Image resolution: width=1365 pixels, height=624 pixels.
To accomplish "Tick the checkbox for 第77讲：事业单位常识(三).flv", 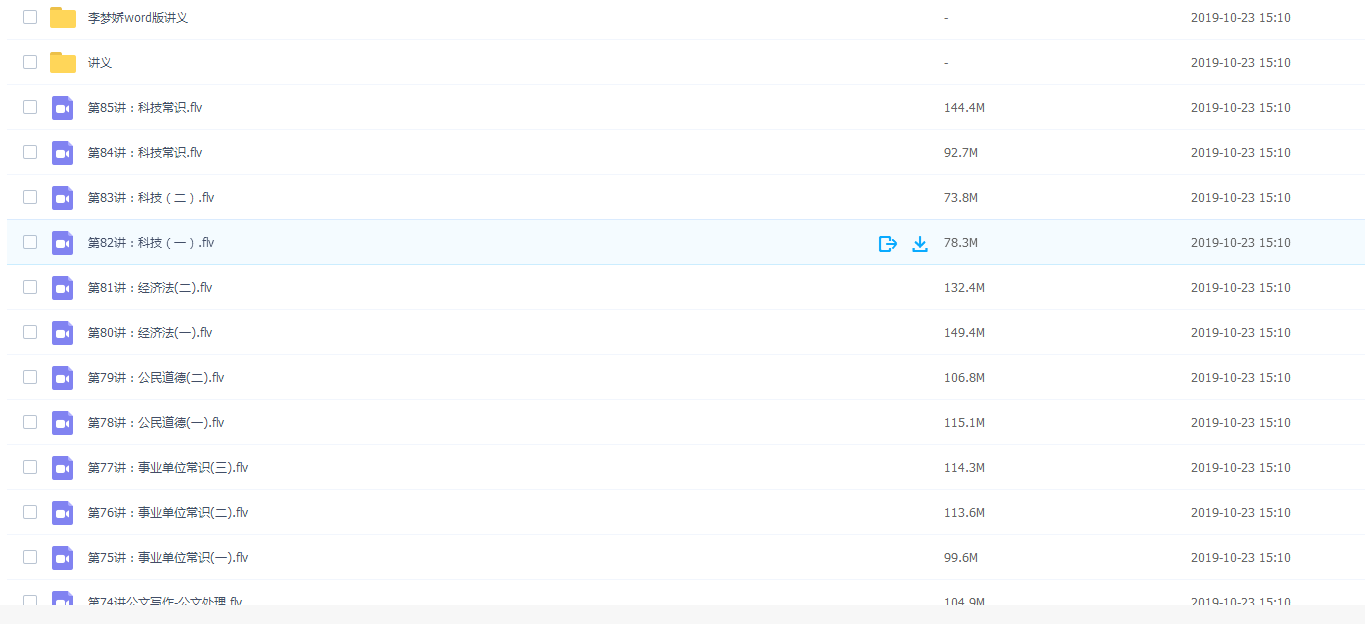I will tap(30, 467).
